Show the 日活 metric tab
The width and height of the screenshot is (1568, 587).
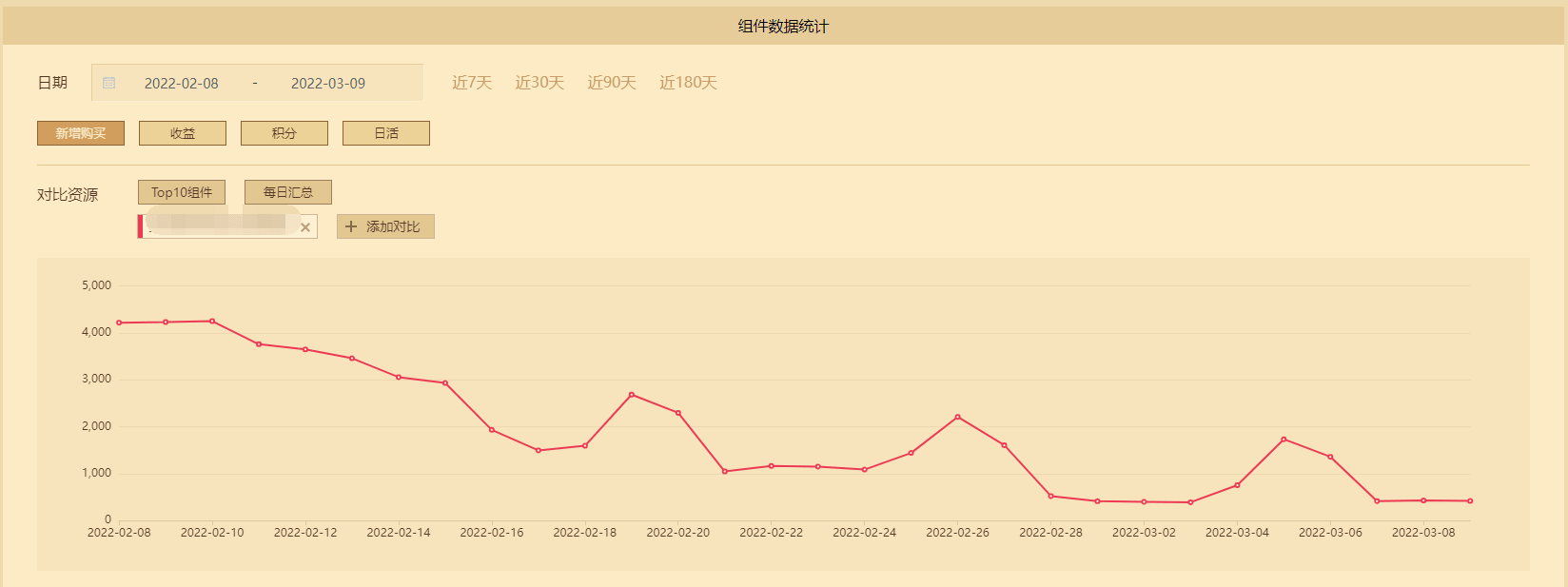pyautogui.click(x=386, y=133)
